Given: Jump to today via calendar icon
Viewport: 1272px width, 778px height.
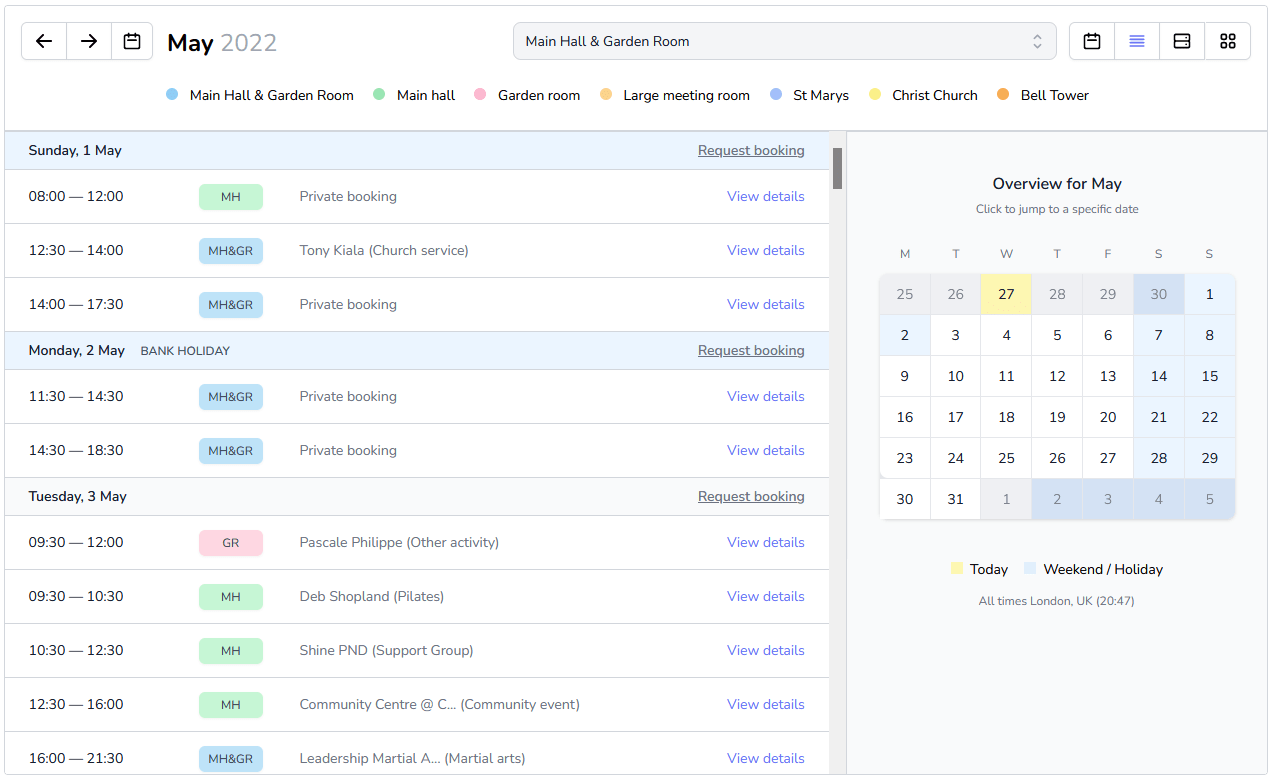Looking at the screenshot, I should click(x=132, y=41).
